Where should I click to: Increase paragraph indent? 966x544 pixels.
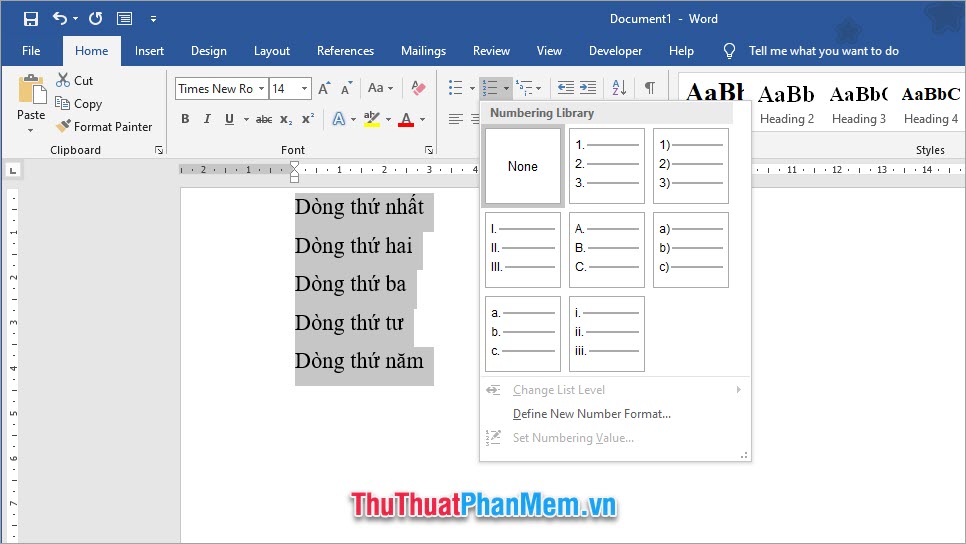point(588,88)
